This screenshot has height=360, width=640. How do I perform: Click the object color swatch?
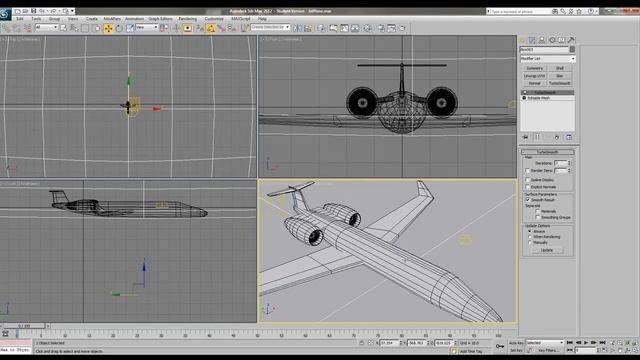572,49
